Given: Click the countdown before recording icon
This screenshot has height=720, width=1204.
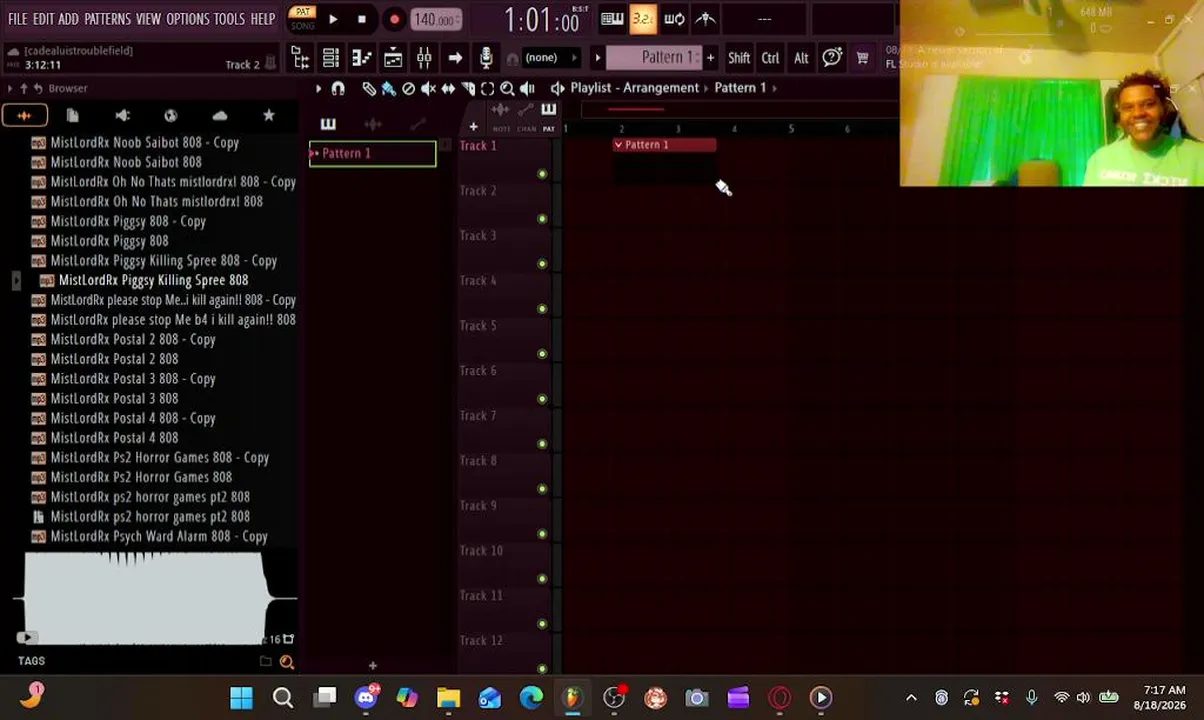Looking at the screenshot, I should tap(643, 19).
